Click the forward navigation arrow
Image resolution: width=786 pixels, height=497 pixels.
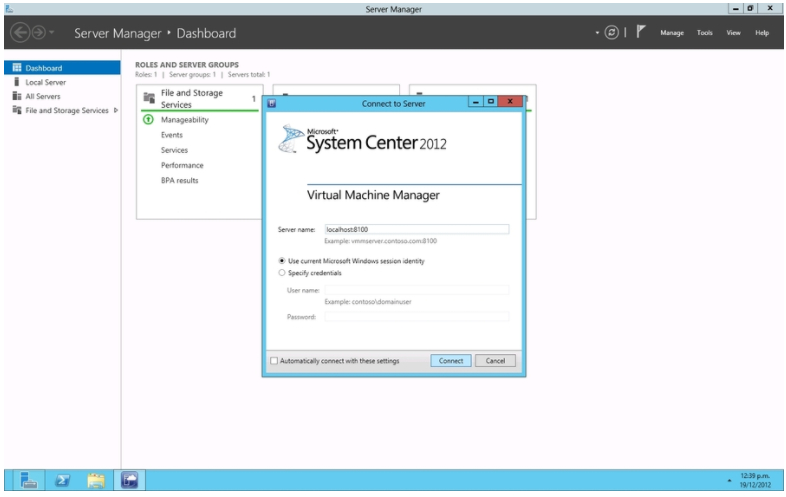[39, 33]
